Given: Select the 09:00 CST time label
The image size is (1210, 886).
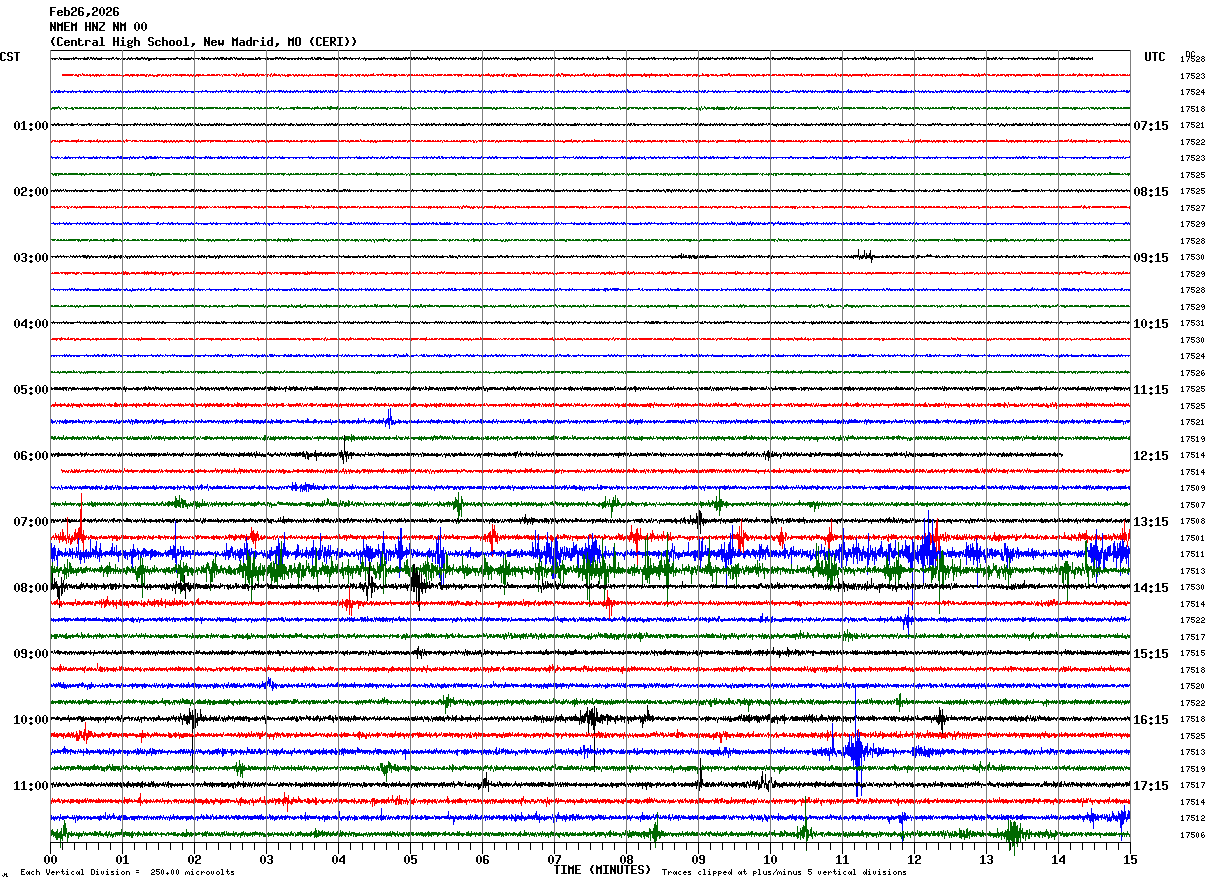Looking at the screenshot, I should [31, 654].
